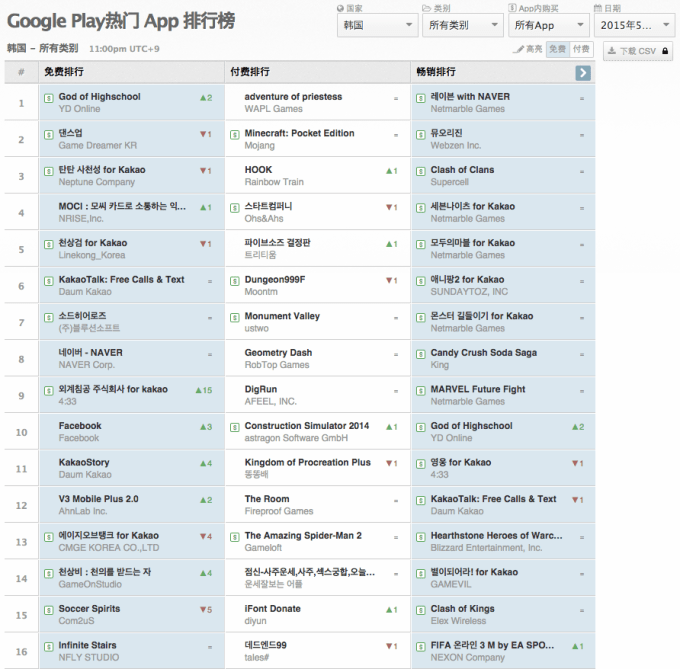Click purchase icon beside 레이븐 with NAVER
The image size is (680, 669).
(421, 98)
